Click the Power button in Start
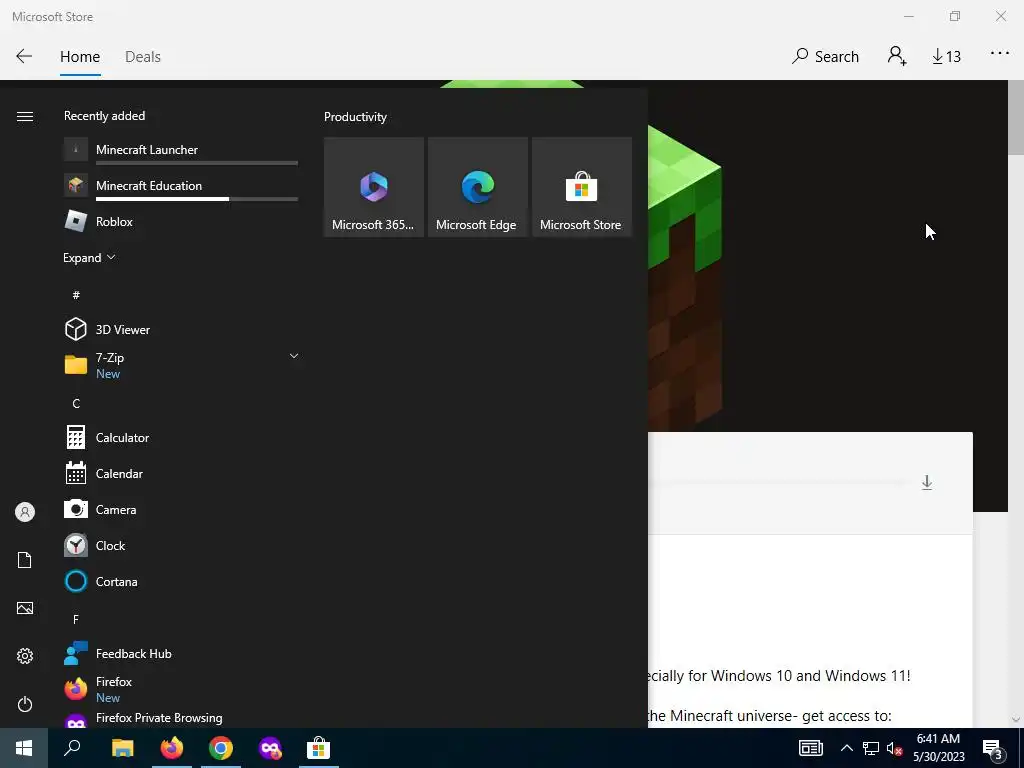 coord(25,704)
